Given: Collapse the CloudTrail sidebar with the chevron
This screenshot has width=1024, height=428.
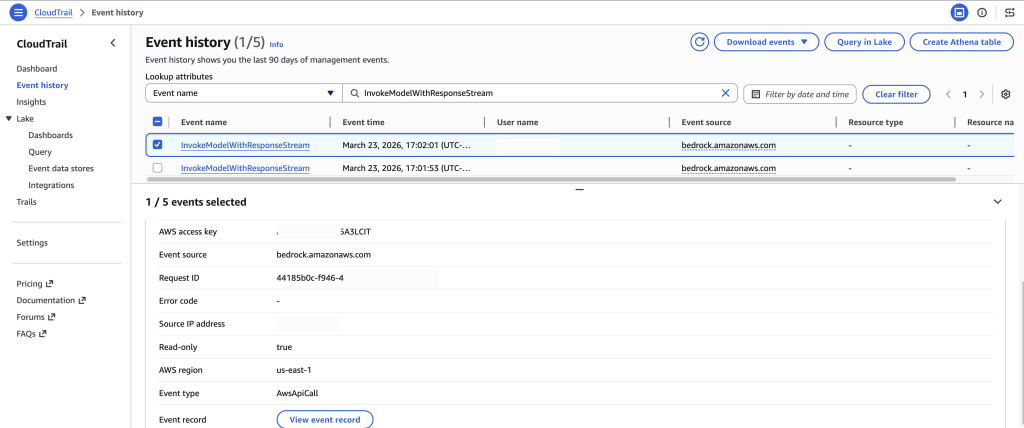Looking at the screenshot, I should pos(112,43).
